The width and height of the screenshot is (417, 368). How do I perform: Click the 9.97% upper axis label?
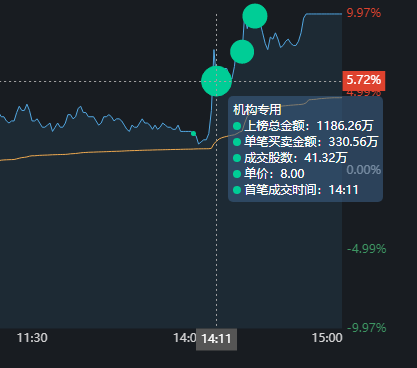tap(364, 13)
